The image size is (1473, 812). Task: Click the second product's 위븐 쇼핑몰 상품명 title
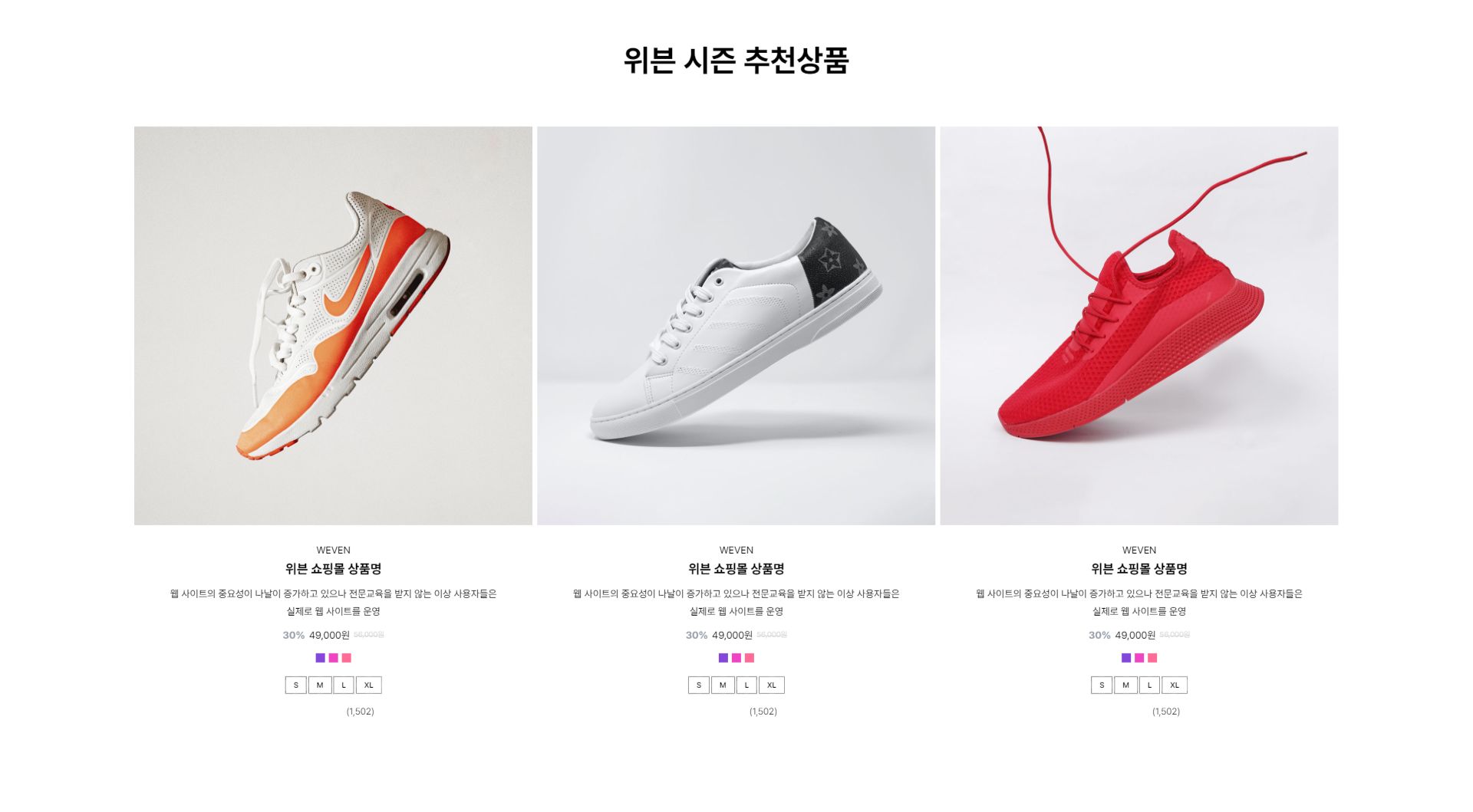point(736,569)
